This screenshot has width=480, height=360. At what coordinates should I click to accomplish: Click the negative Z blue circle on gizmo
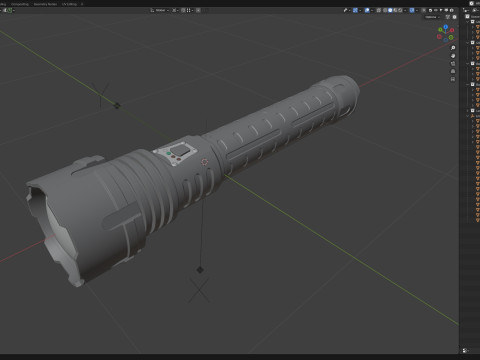pos(446,40)
